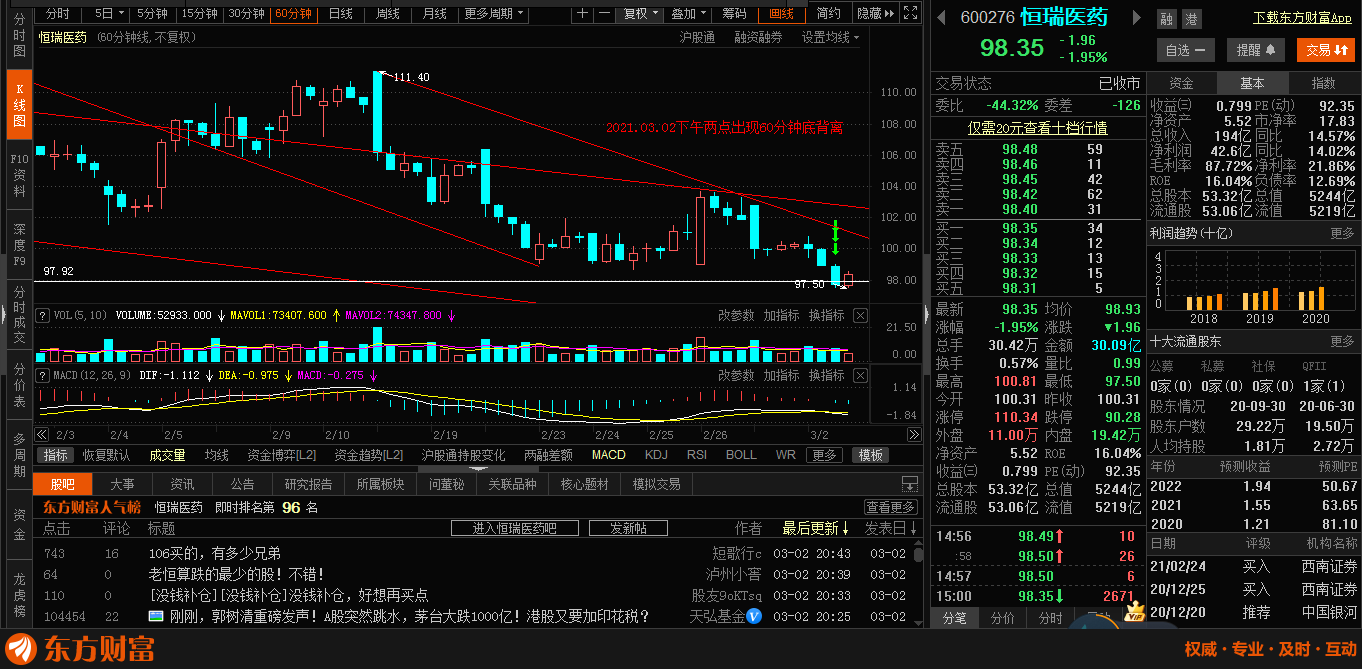Open the 龙虎榜 sidebar panel
1362x669 pixels.
[x=18, y=593]
